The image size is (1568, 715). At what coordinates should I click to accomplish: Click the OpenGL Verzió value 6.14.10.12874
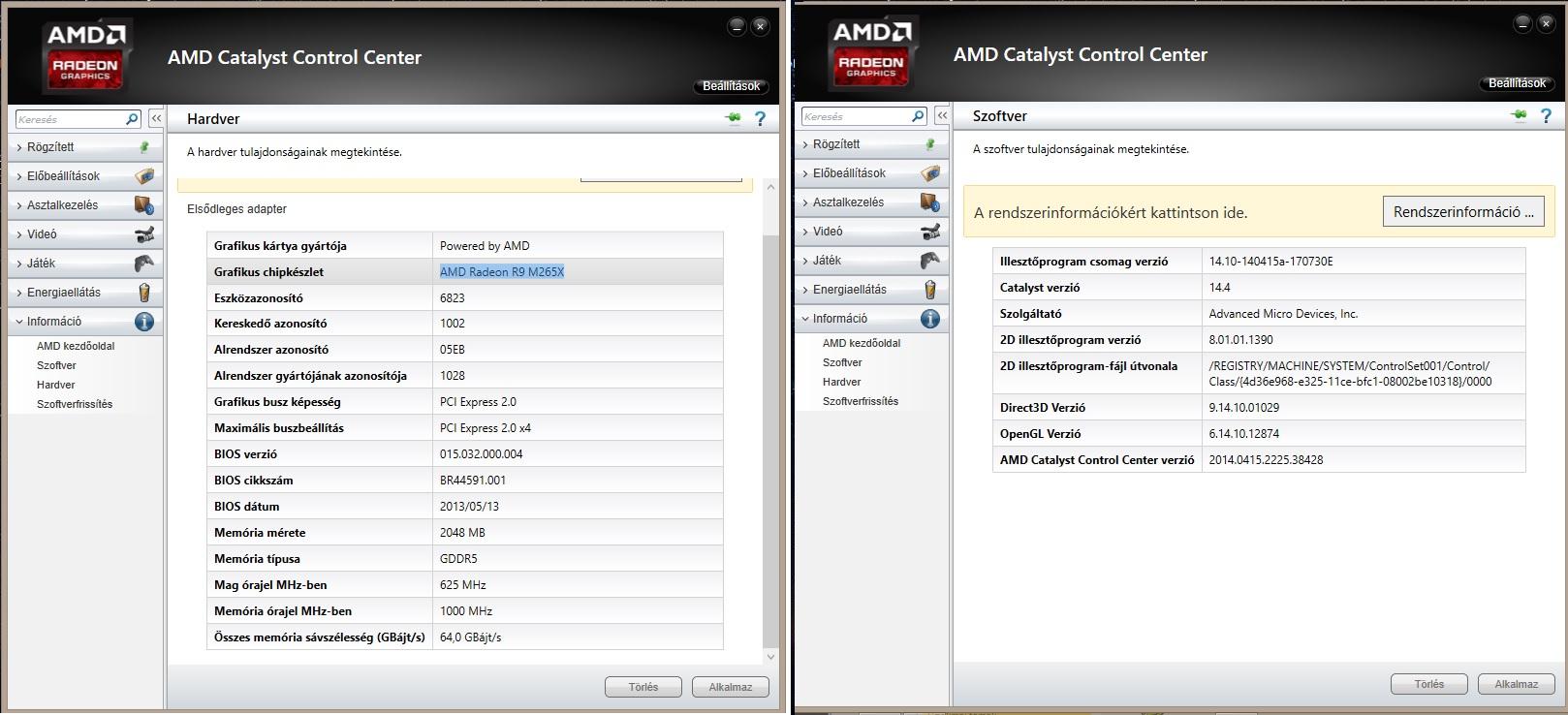point(1244,434)
